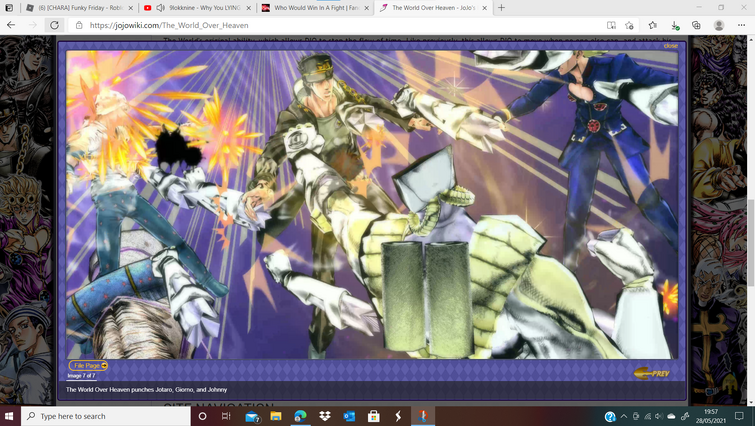
Task: Click the image caption about Jotaro, Giorno, Johnny
Action: coord(146,389)
